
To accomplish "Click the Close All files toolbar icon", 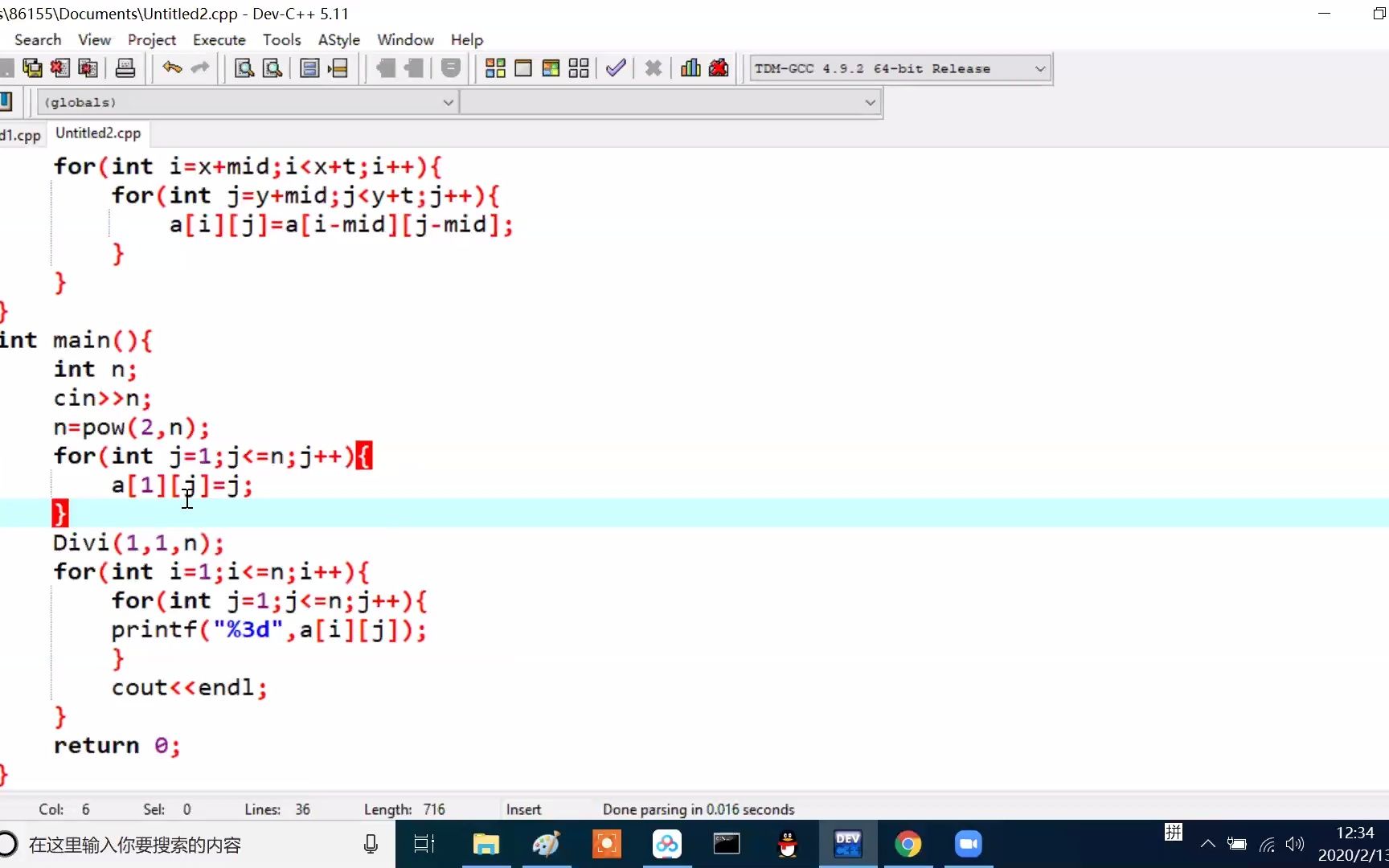I will click(88, 68).
